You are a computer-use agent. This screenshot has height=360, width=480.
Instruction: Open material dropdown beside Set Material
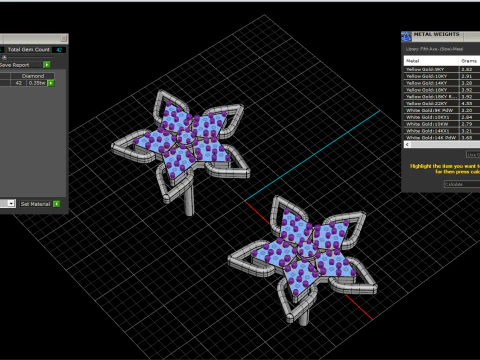click(11, 203)
